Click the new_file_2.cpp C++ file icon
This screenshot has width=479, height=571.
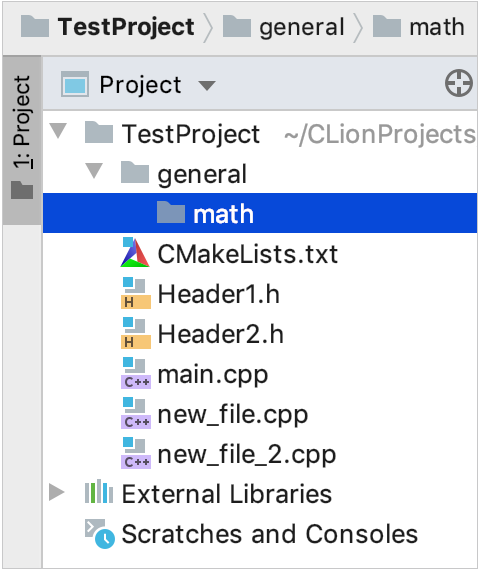point(136,453)
